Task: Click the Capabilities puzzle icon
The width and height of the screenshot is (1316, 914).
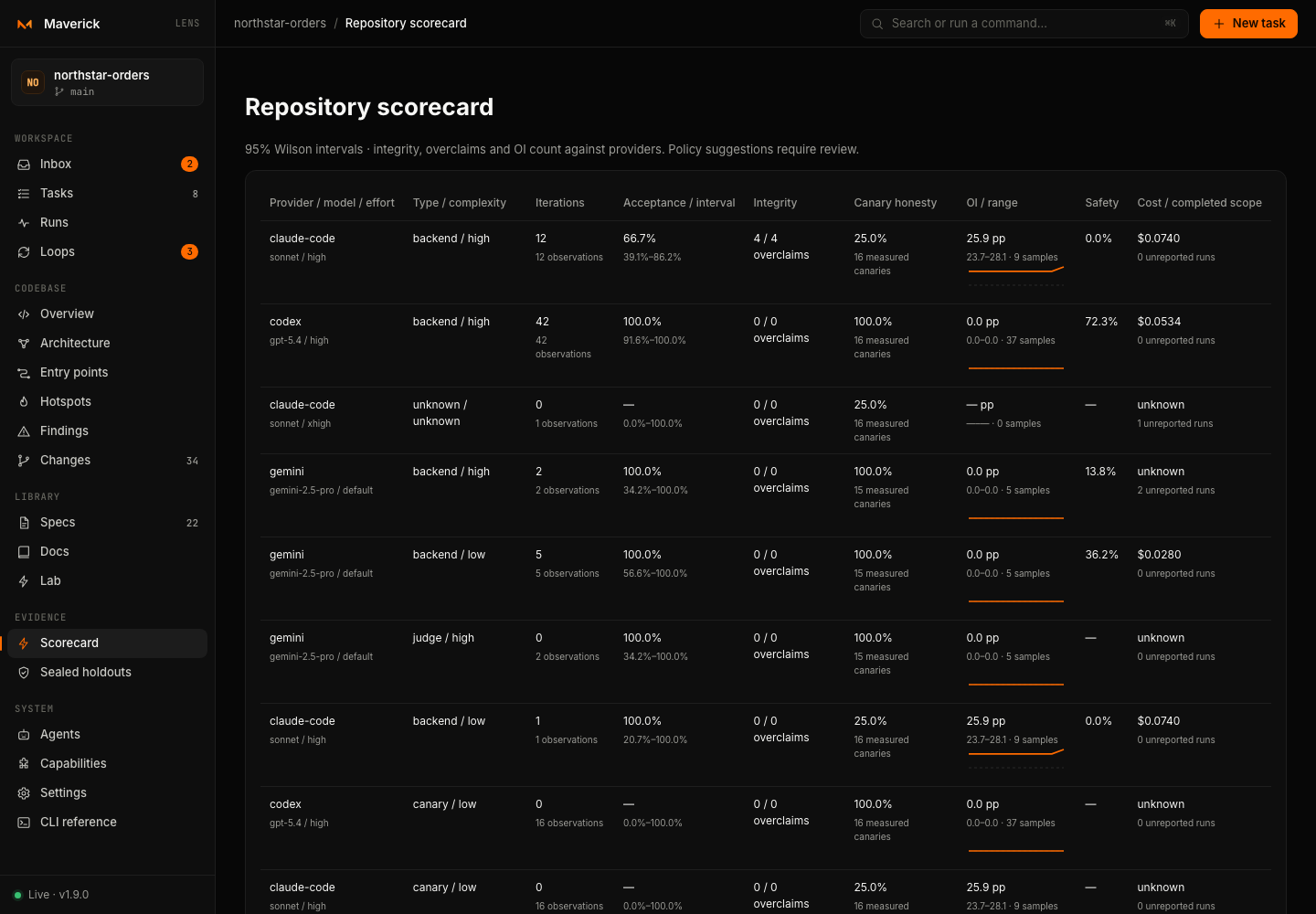Action: click(24, 764)
